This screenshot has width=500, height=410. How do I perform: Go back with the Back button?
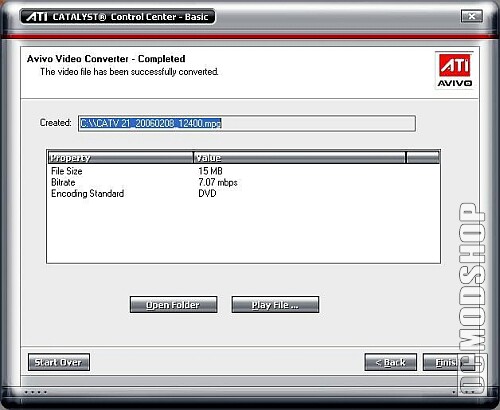click(391, 362)
